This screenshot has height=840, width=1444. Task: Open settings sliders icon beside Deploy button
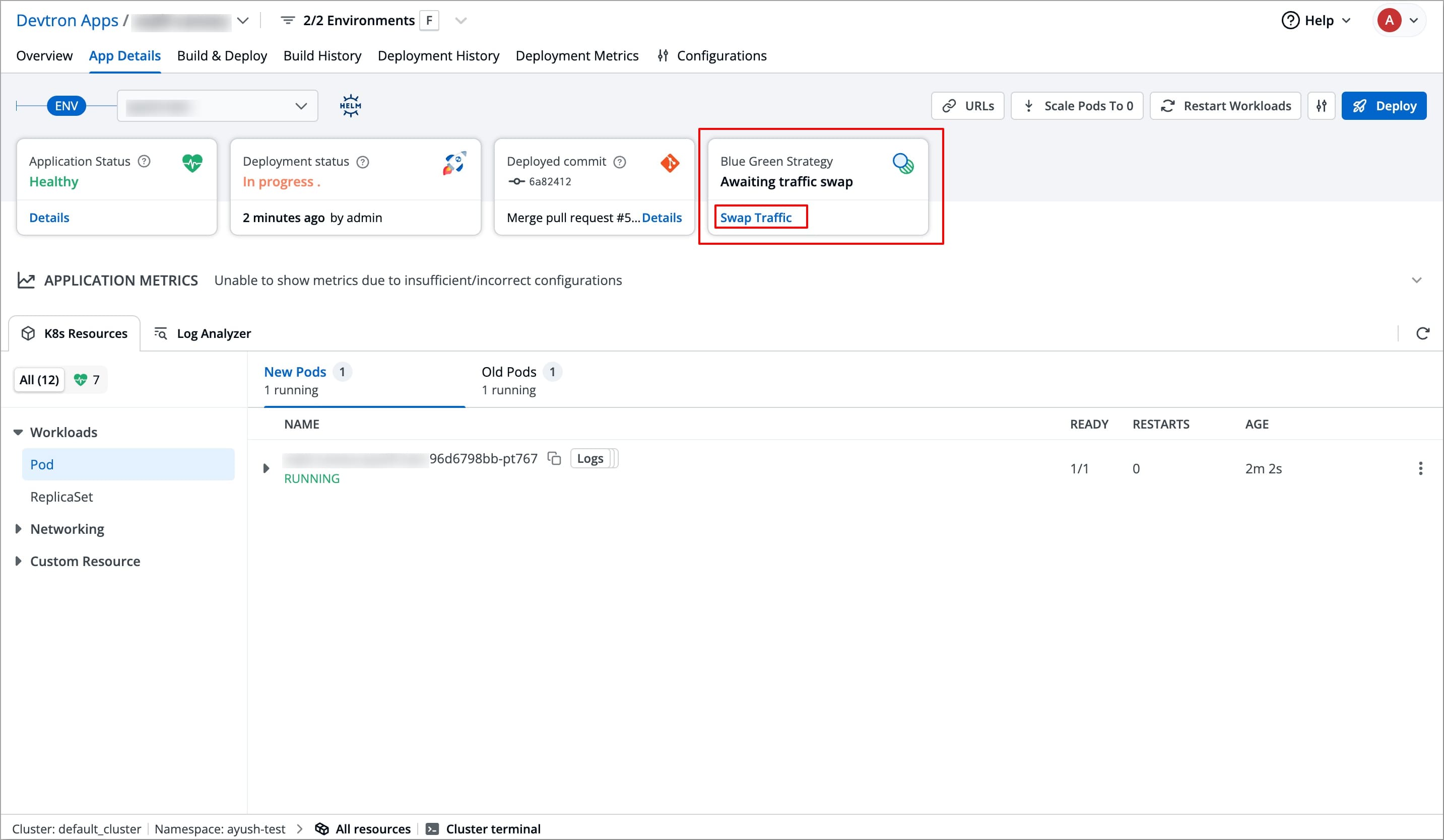point(1322,106)
